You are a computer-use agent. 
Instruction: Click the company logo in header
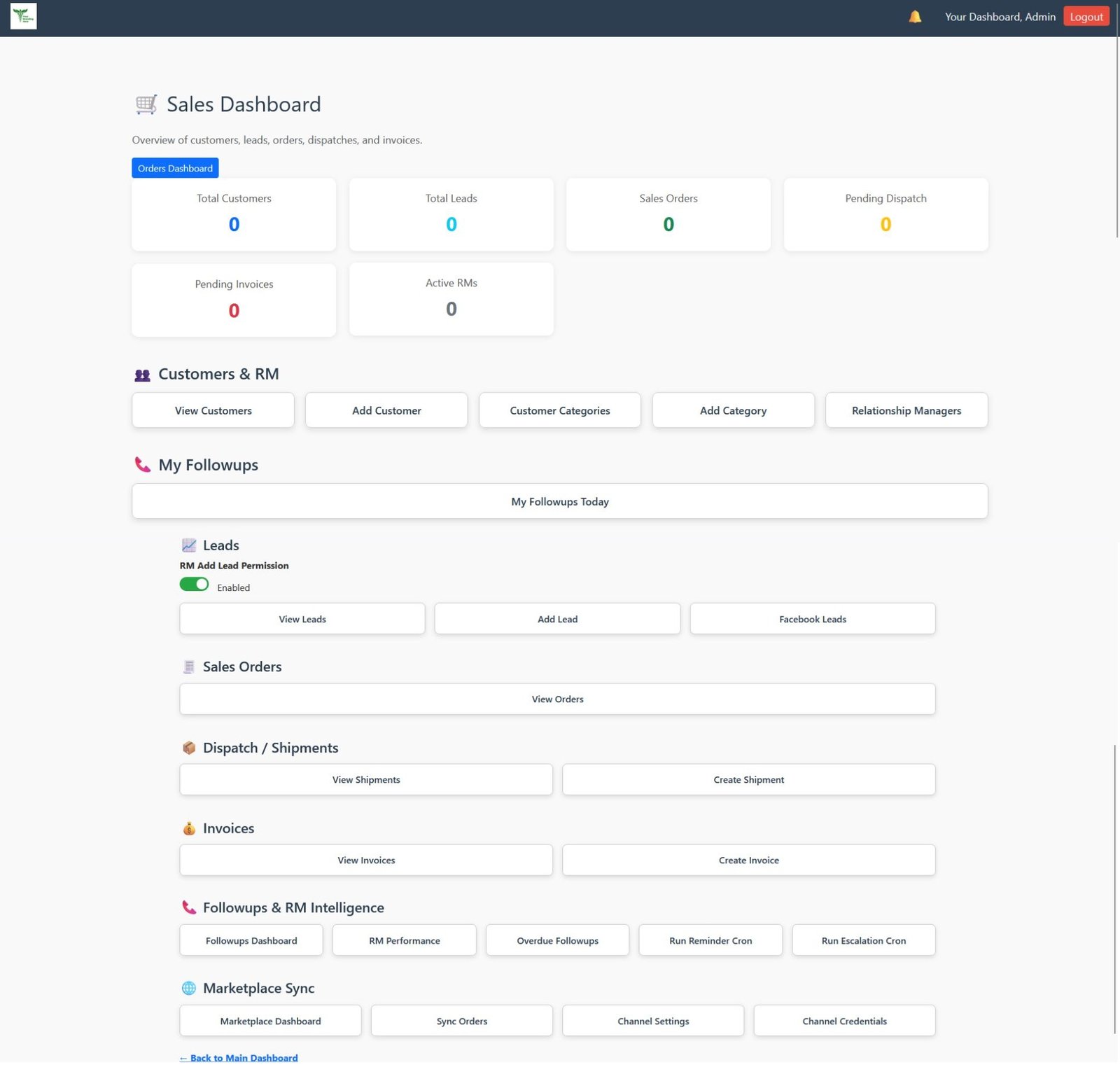coord(23,16)
